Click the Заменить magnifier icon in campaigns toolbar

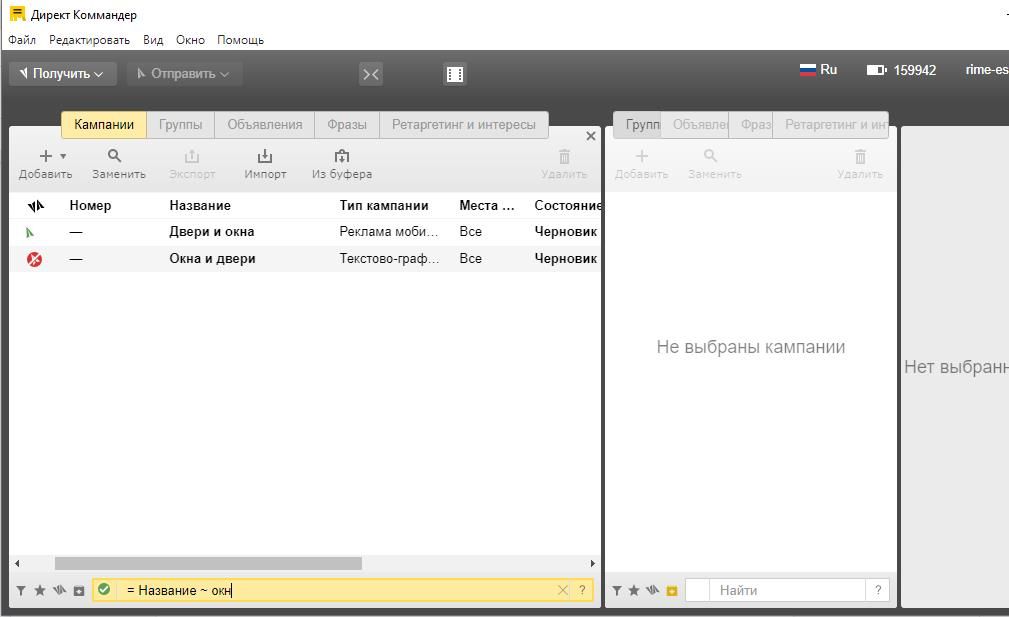point(115,156)
